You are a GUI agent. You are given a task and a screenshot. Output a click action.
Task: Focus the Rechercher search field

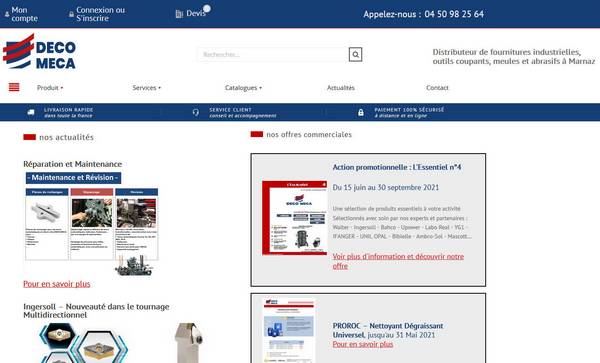[273, 54]
